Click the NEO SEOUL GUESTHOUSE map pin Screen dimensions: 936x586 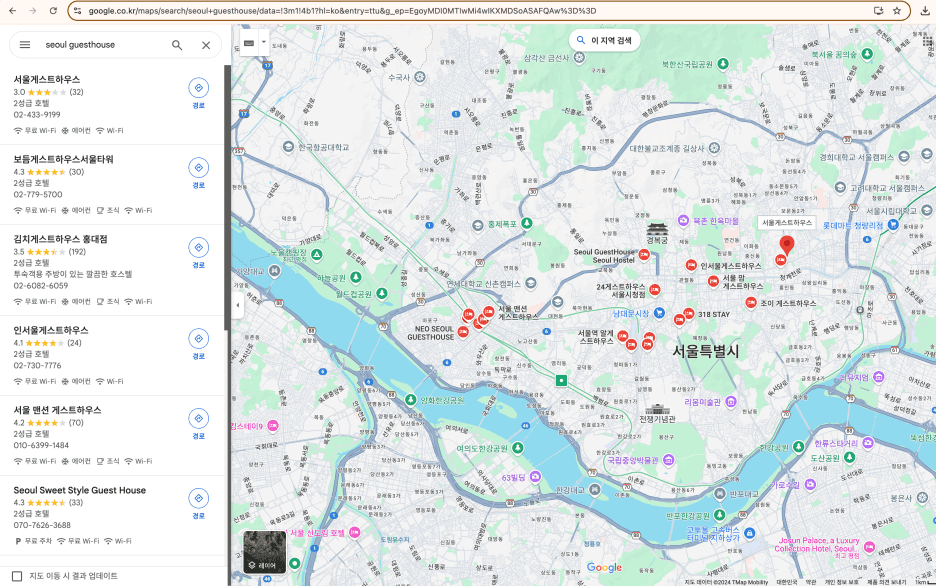point(463,332)
